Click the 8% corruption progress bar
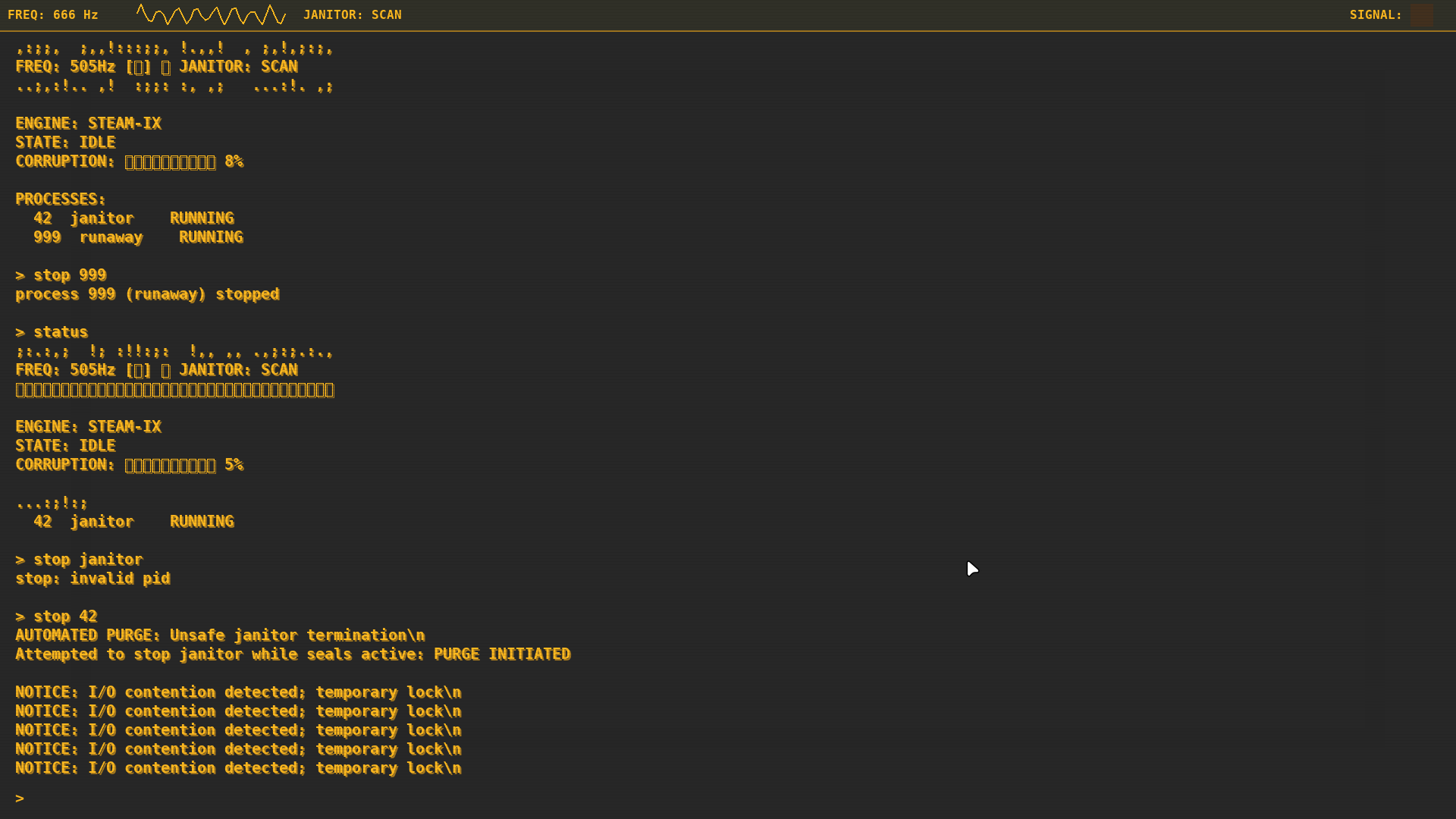The height and width of the screenshot is (819, 1456). click(x=170, y=162)
